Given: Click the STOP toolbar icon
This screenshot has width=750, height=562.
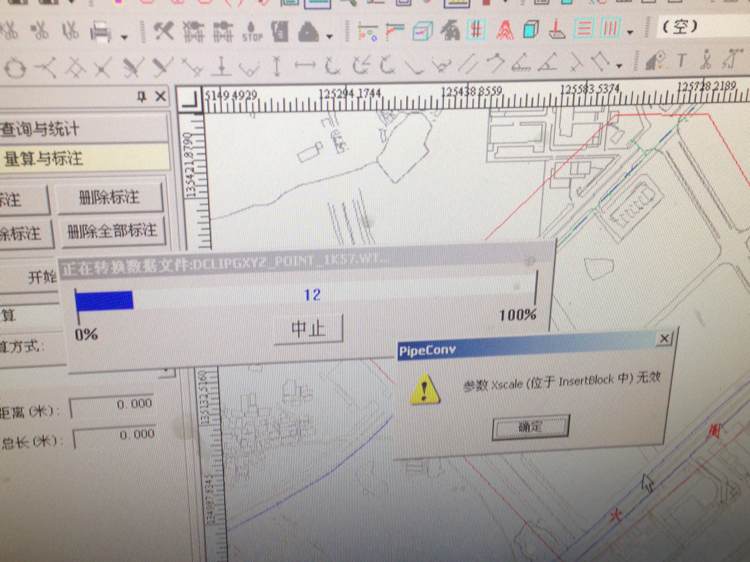Looking at the screenshot, I should [252, 32].
